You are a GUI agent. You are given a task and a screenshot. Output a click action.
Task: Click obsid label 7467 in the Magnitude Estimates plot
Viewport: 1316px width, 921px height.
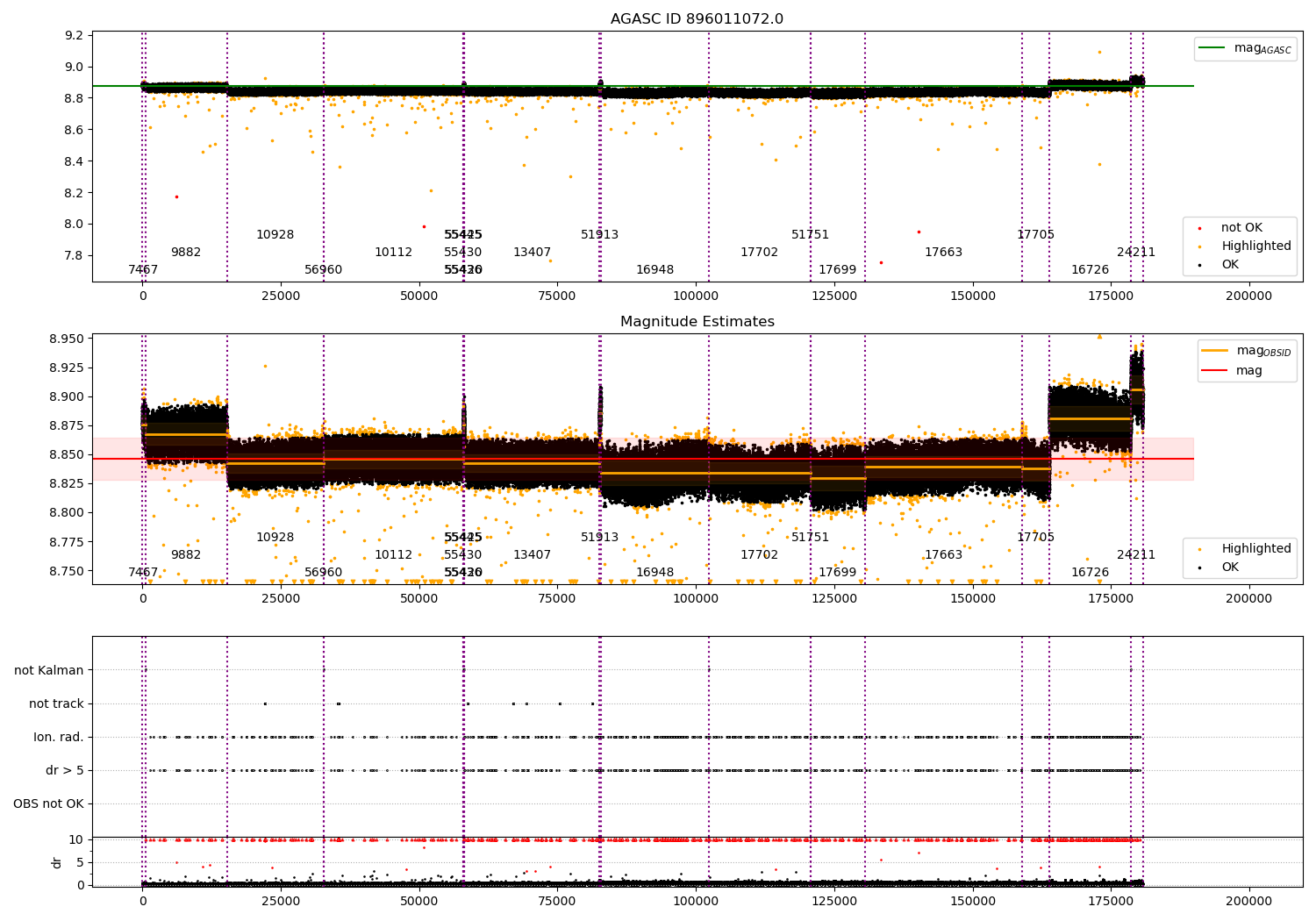coord(143,573)
